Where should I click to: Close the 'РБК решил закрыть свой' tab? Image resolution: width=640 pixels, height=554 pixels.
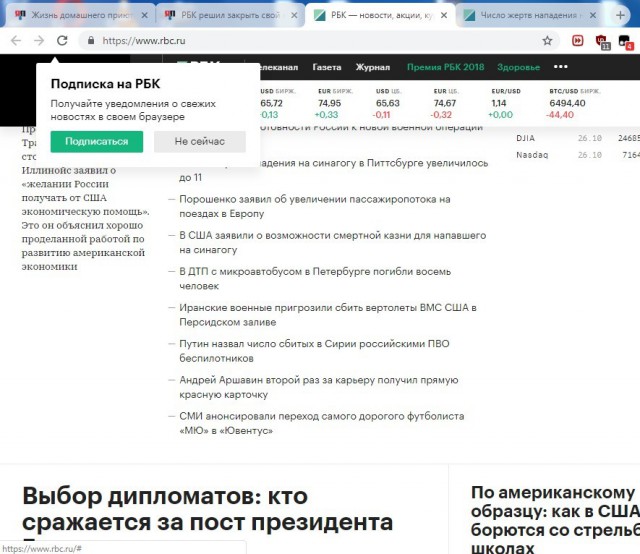click(294, 16)
